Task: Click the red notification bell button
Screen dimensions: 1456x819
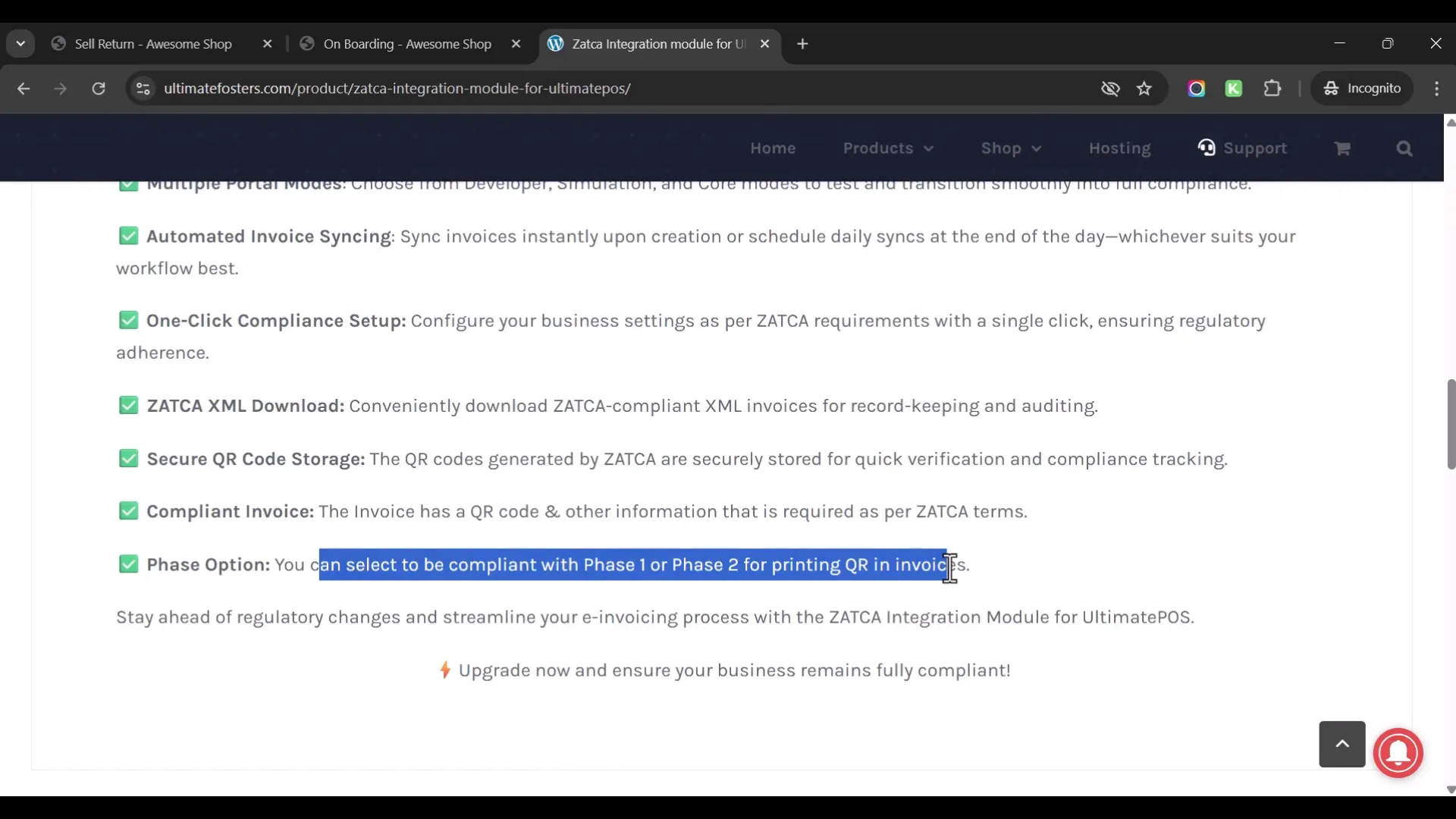Action: point(1398,752)
